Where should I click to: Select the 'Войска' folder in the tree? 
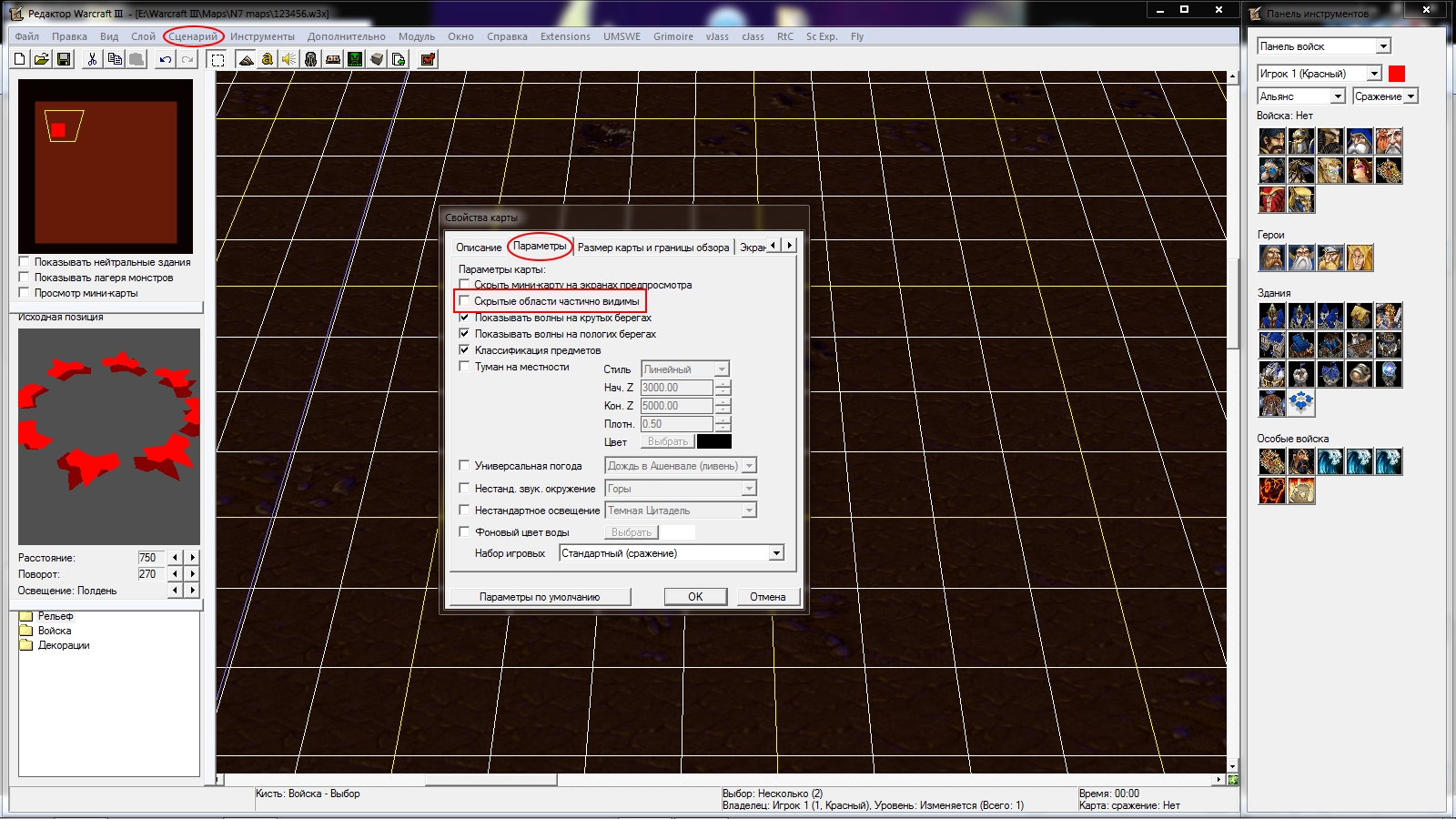[x=55, y=631]
